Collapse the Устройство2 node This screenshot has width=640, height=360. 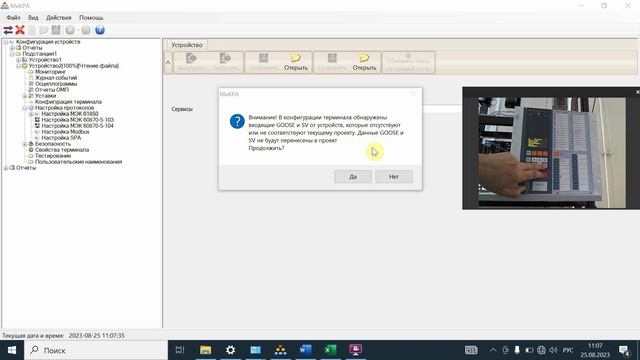pos(18,66)
